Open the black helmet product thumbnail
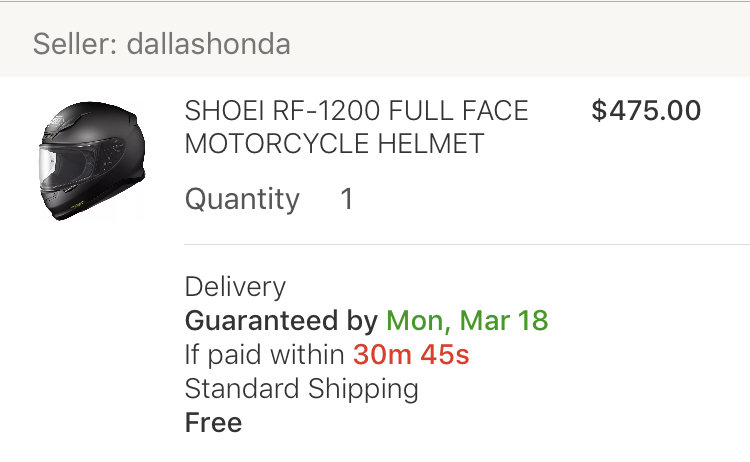Screen dimensions: 750x462 tap(92, 161)
